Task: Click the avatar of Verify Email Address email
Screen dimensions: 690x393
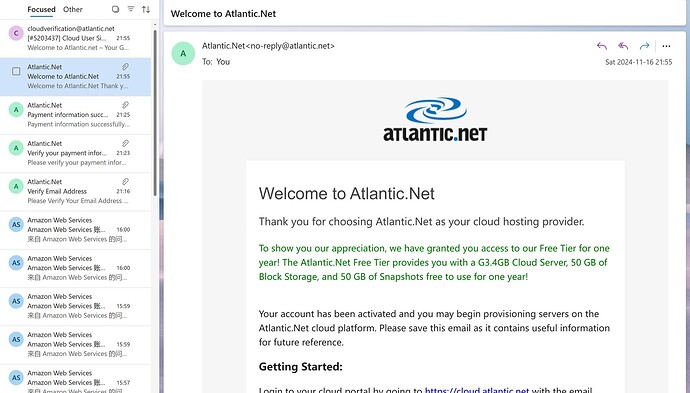Action: pyautogui.click(x=16, y=186)
